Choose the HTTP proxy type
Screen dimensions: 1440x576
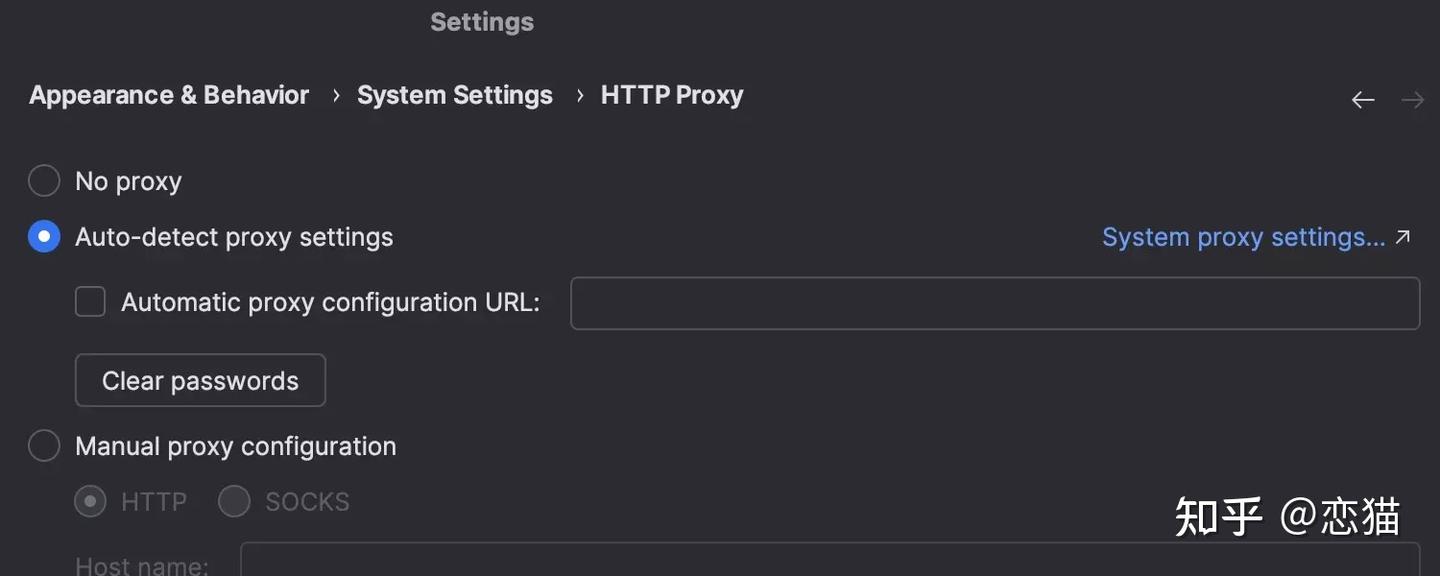pyautogui.click(x=90, y=501)
